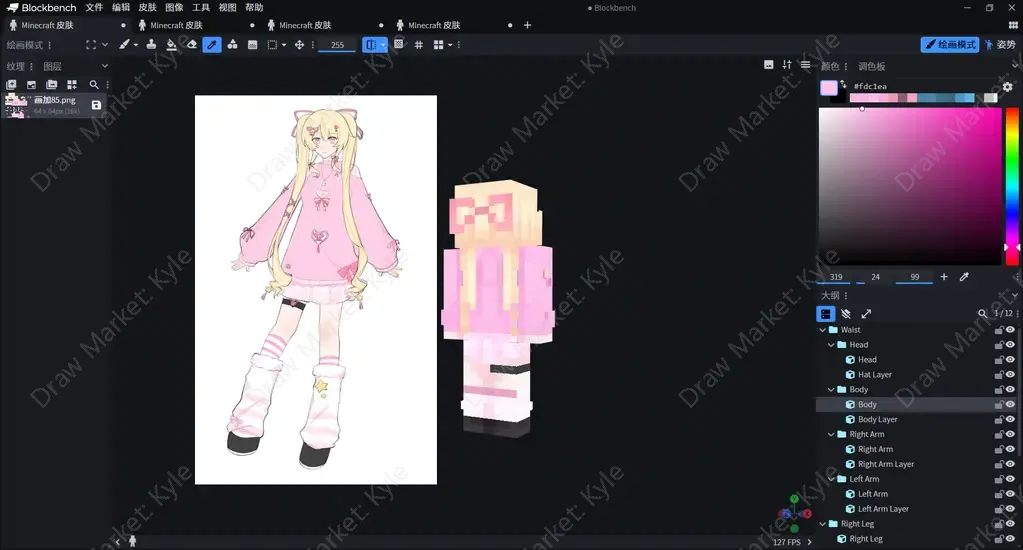Switch to 绘画模式 paint mode button

[x=950, y=44]
